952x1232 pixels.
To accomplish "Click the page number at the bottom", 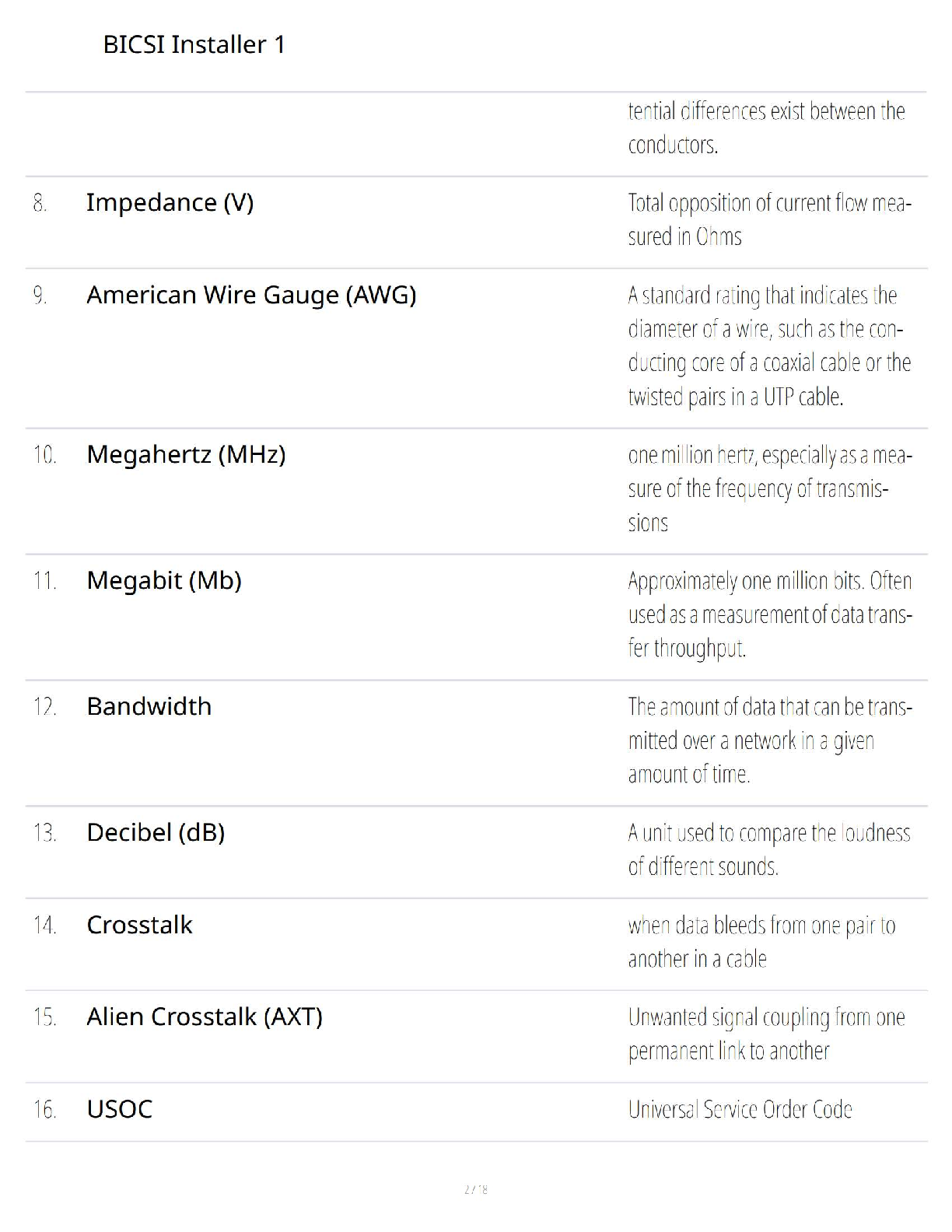I will 476,1189.
